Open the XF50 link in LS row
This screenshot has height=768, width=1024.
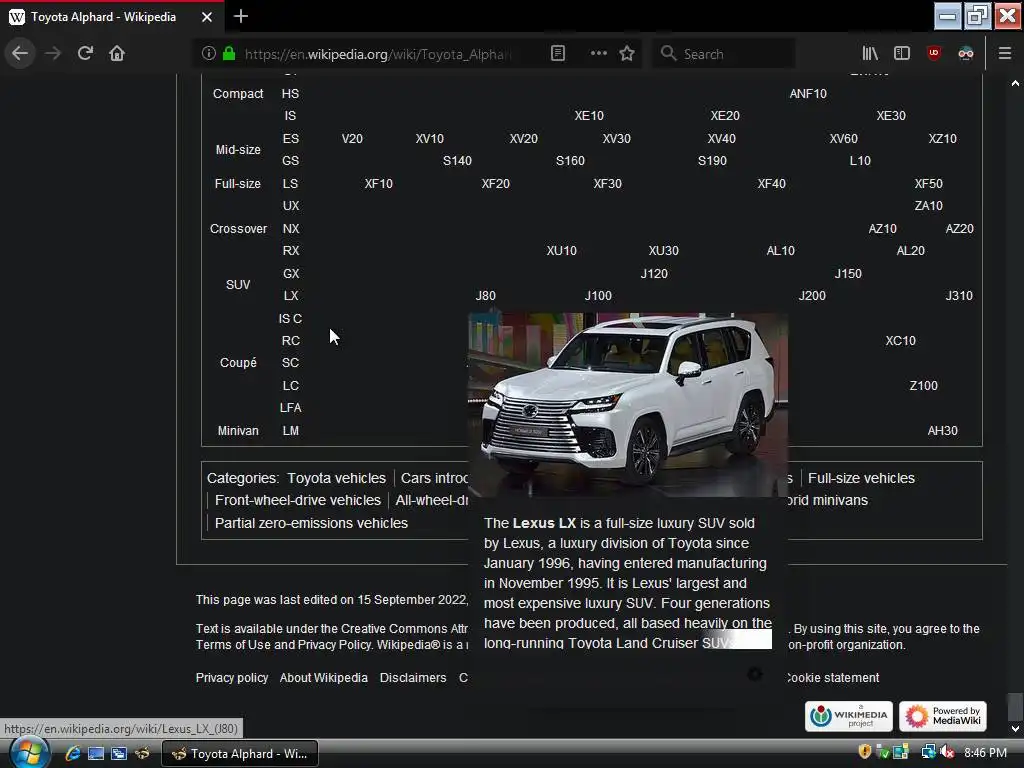[928, 184]
